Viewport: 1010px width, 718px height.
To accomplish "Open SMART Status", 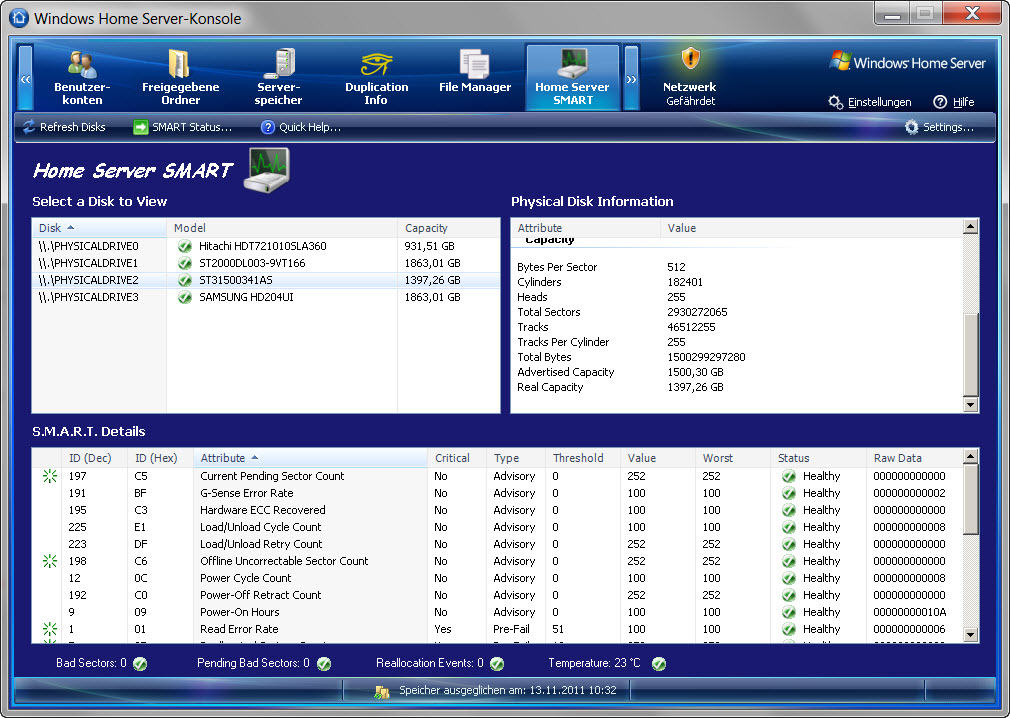I will (x=183, y=127).
